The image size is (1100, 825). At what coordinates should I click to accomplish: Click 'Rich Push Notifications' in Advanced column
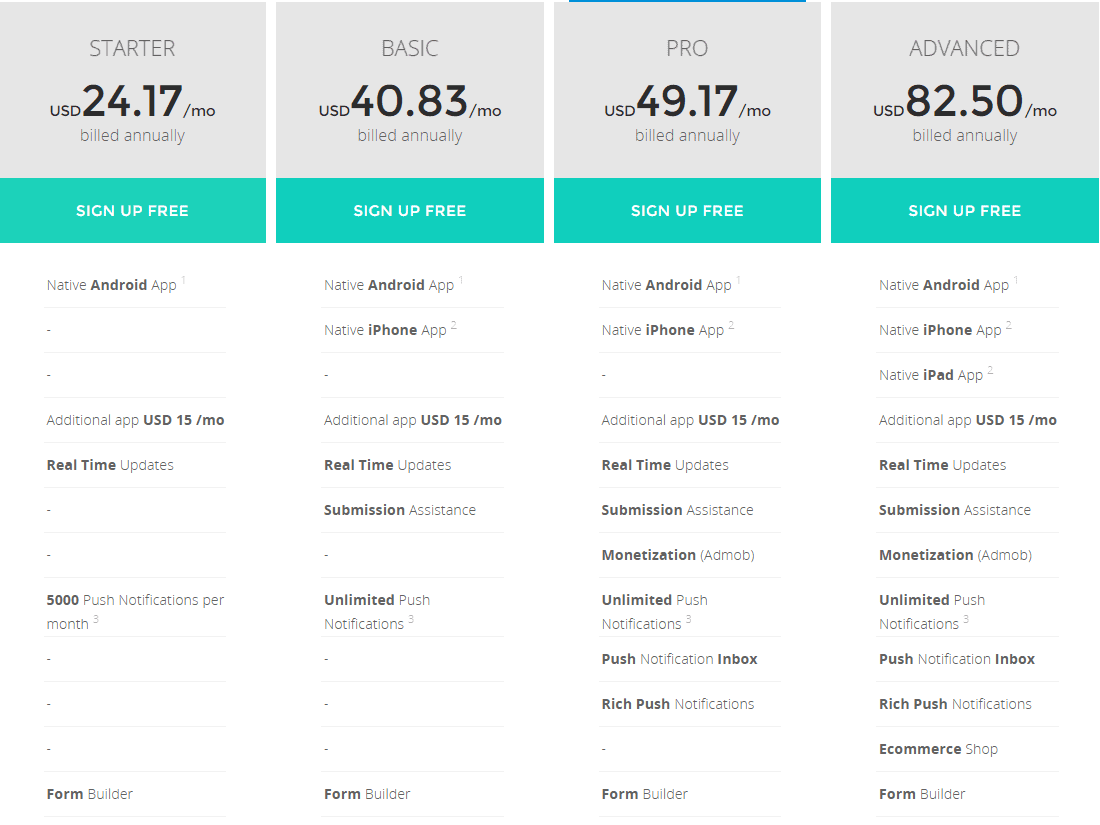tap(955, 704)
